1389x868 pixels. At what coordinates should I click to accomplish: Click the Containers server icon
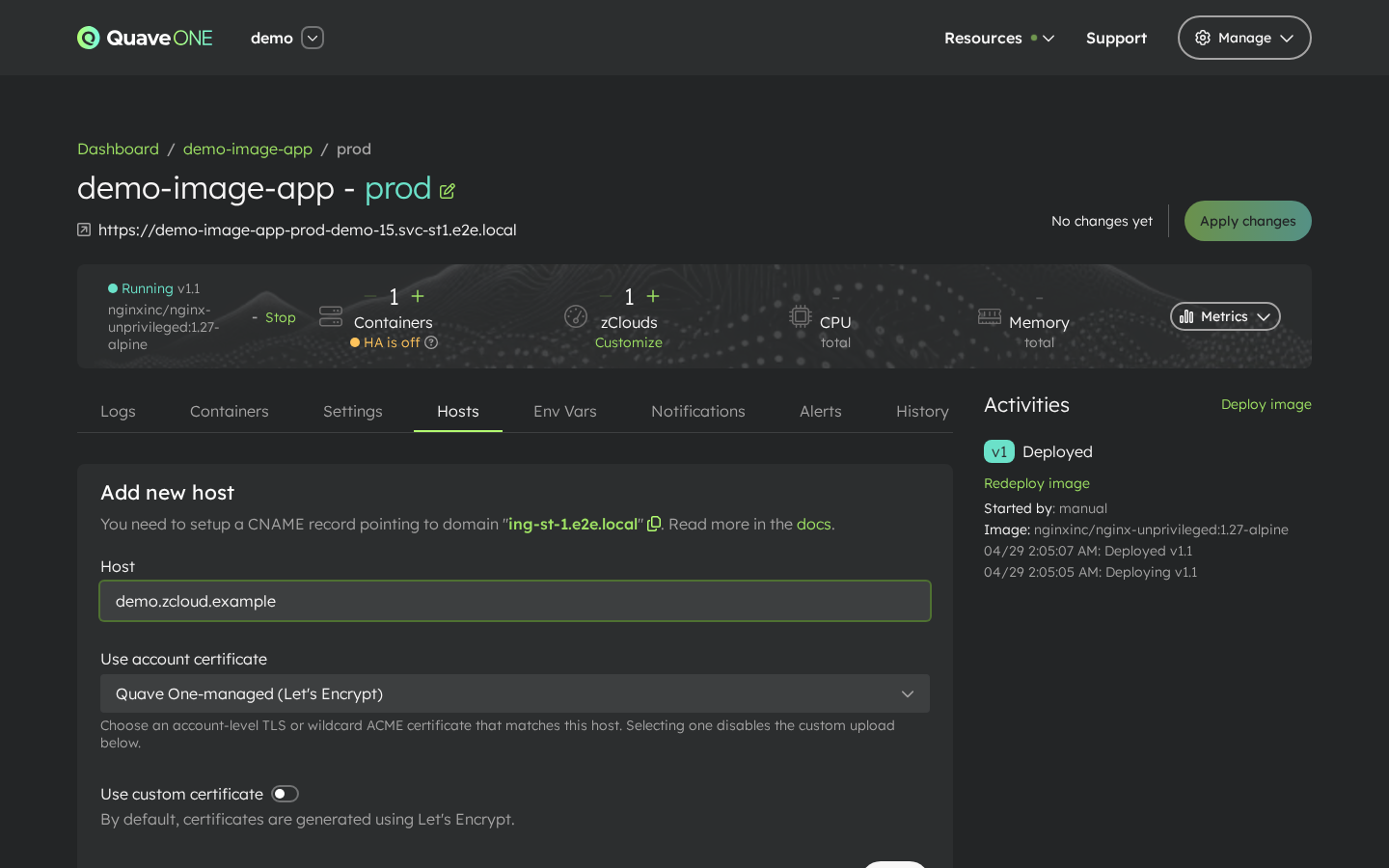pyautogui.click(x=331, y=316)
